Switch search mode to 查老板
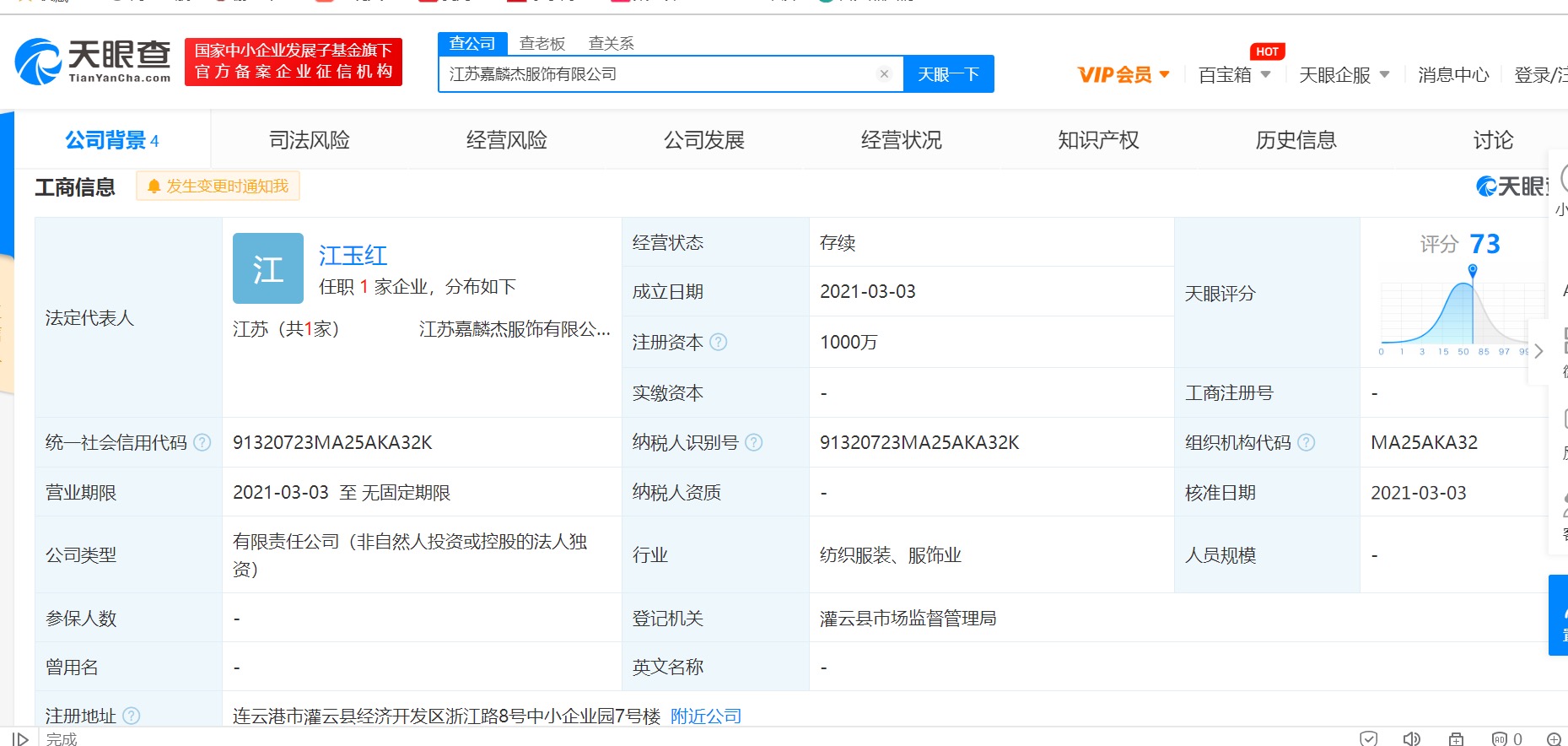1568x746 pixels. 542,43
